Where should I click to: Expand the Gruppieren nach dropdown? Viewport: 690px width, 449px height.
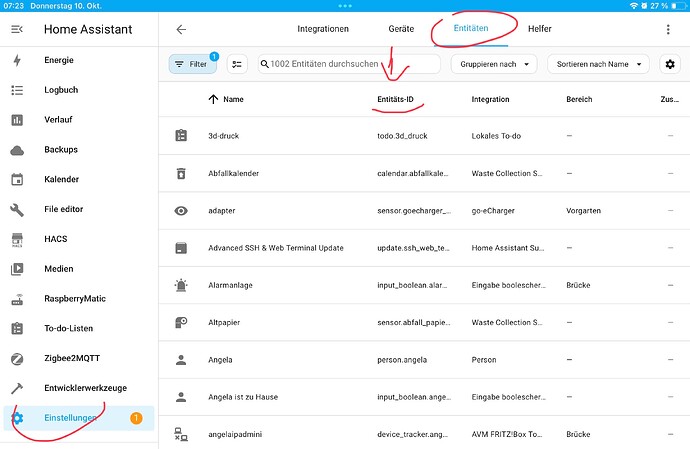click(494, 64)
